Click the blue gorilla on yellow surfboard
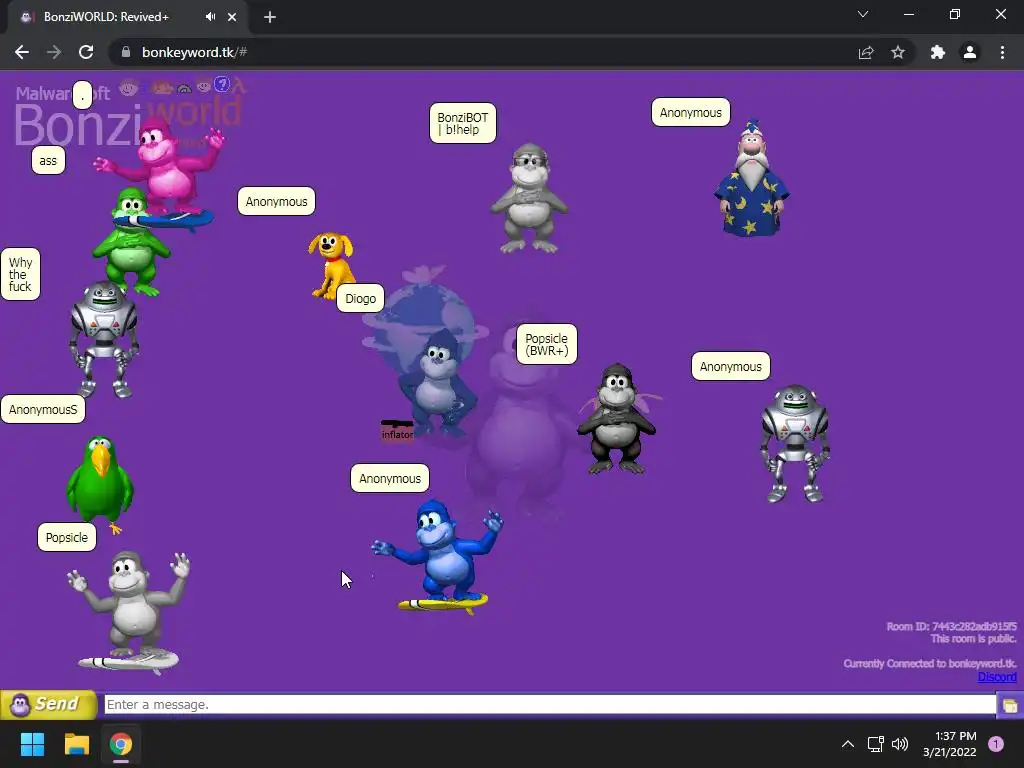 439,556
